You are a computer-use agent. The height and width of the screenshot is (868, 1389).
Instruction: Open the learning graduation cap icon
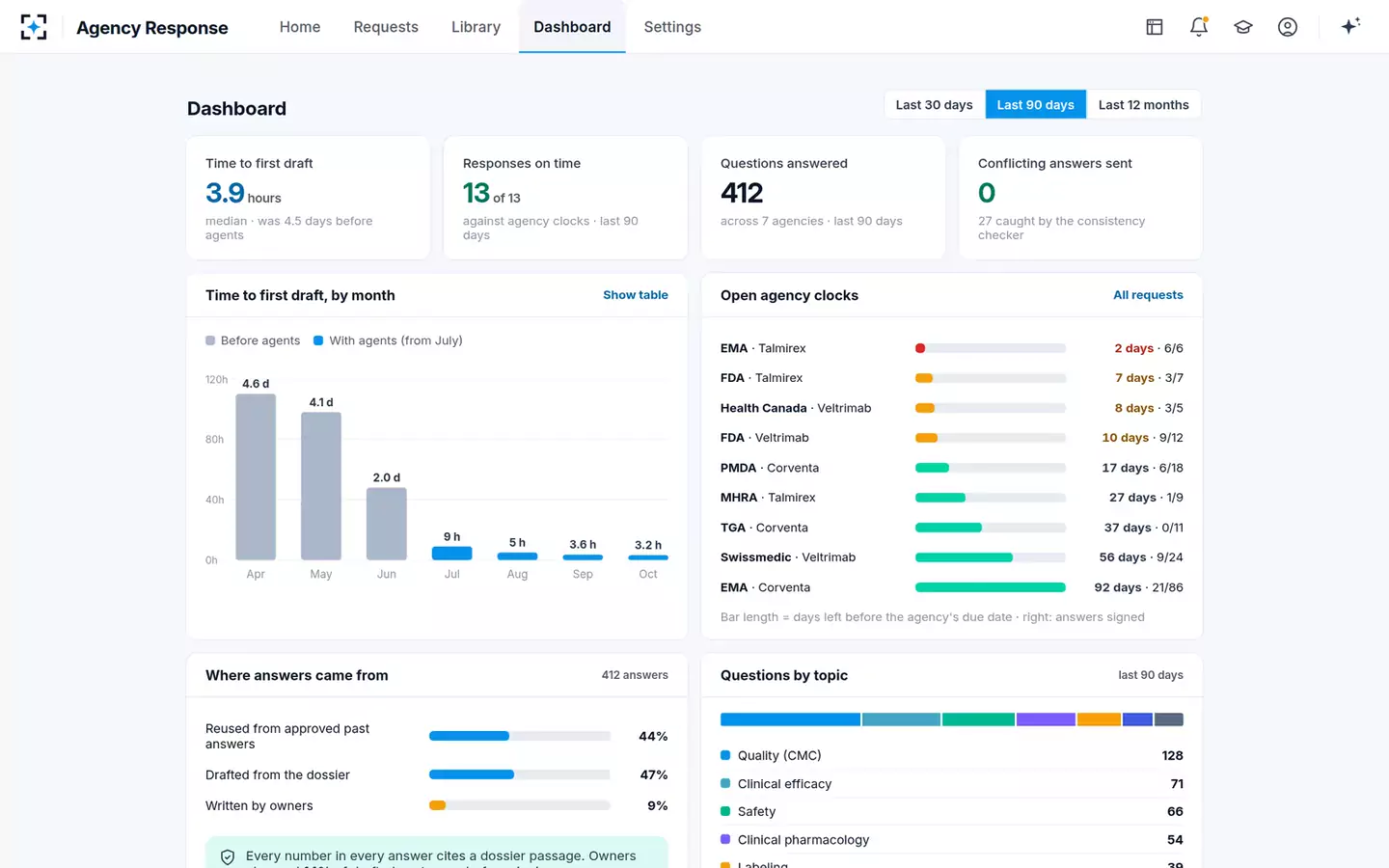point(1242,27)
